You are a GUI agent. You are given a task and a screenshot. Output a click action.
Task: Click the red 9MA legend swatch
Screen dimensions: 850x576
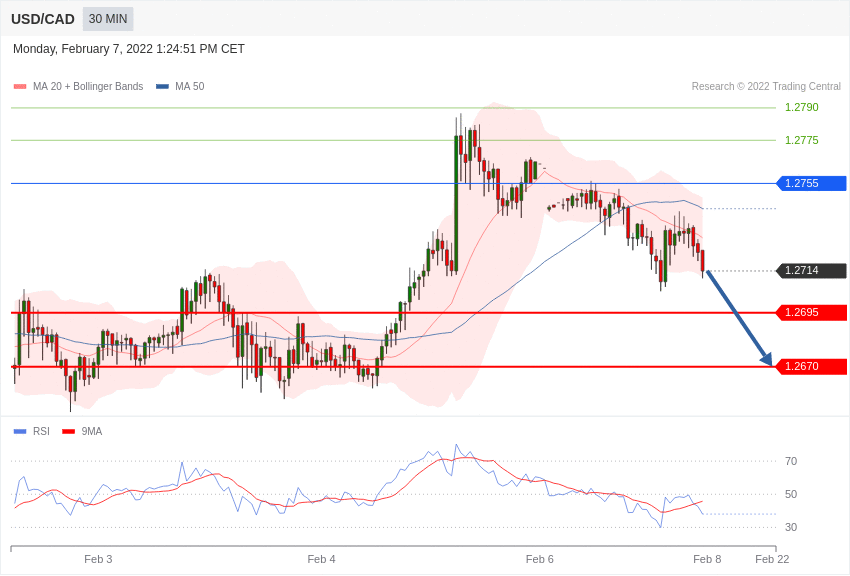pyautogui.click(x=69, y=431)
